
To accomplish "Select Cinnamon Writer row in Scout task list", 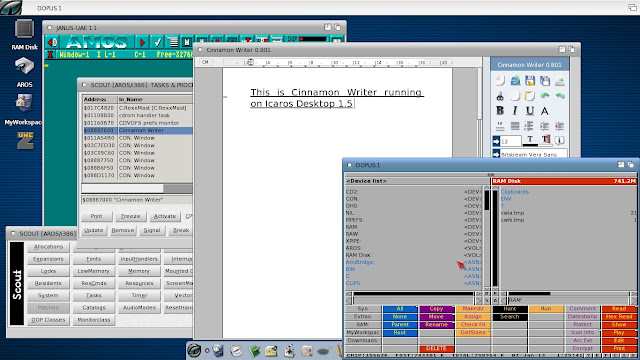I will pos(138,130).
